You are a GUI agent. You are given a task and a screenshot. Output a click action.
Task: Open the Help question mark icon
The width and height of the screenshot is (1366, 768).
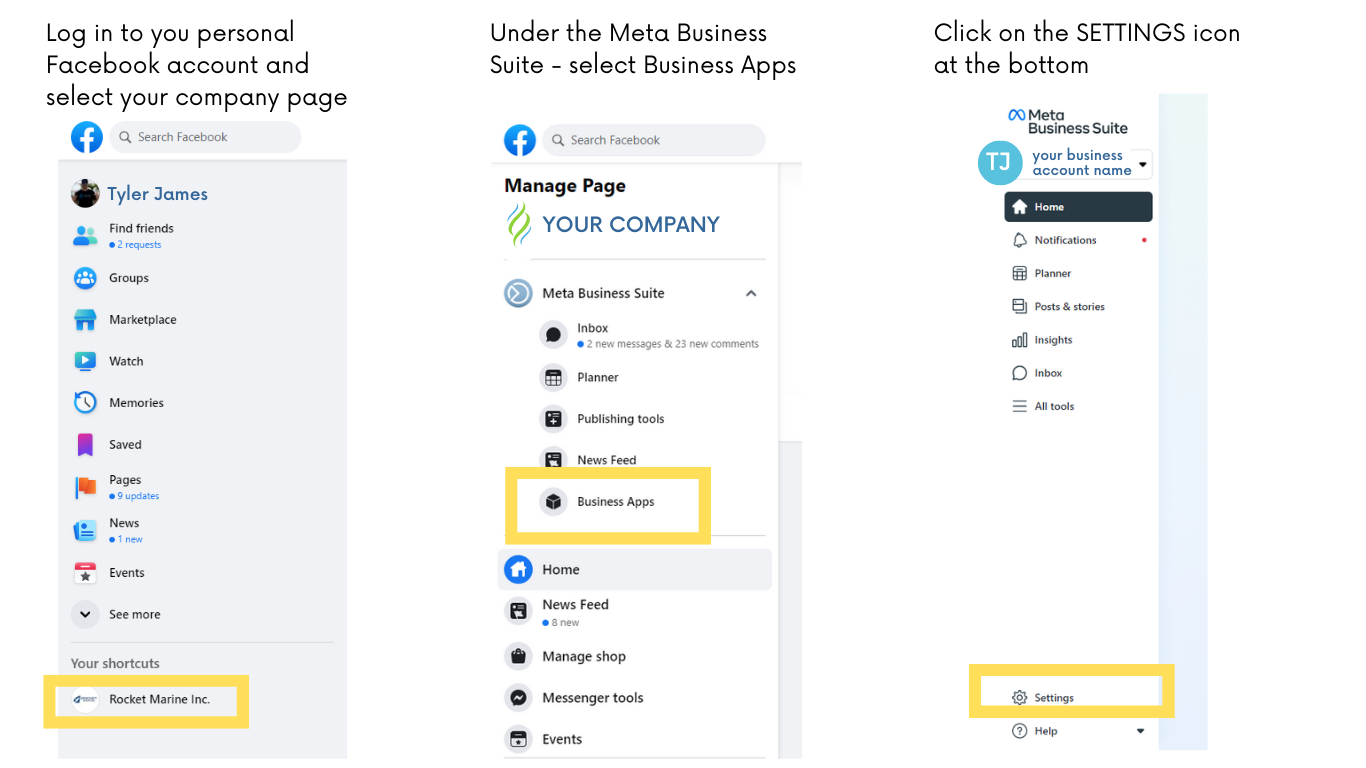click(x=1020, y=731)
